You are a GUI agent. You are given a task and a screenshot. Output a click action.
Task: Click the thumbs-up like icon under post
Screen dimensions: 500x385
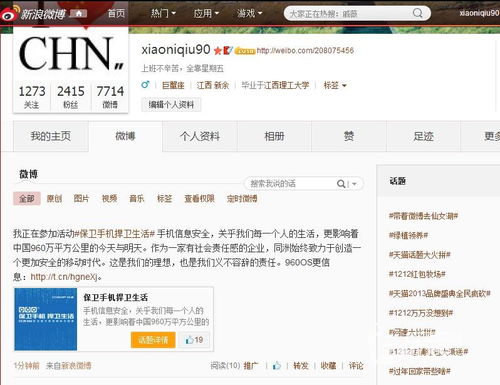pos(277,366)
